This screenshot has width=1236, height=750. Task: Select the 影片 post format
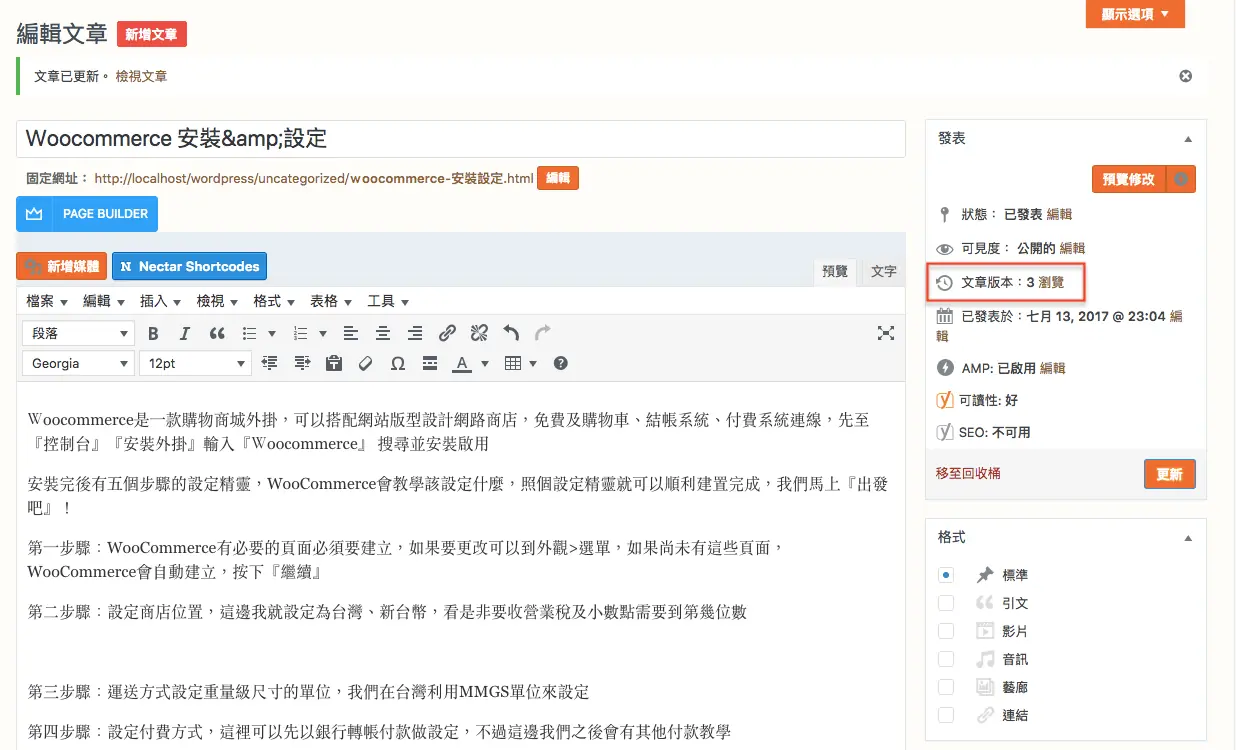click(x=946, y=631)
